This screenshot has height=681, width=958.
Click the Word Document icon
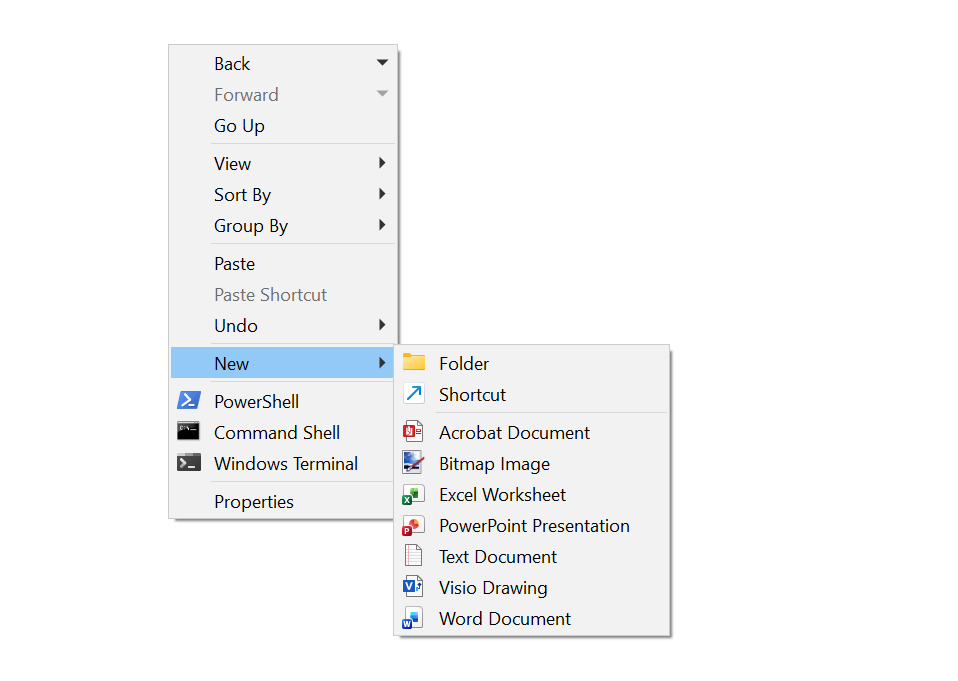coord(413,619)
